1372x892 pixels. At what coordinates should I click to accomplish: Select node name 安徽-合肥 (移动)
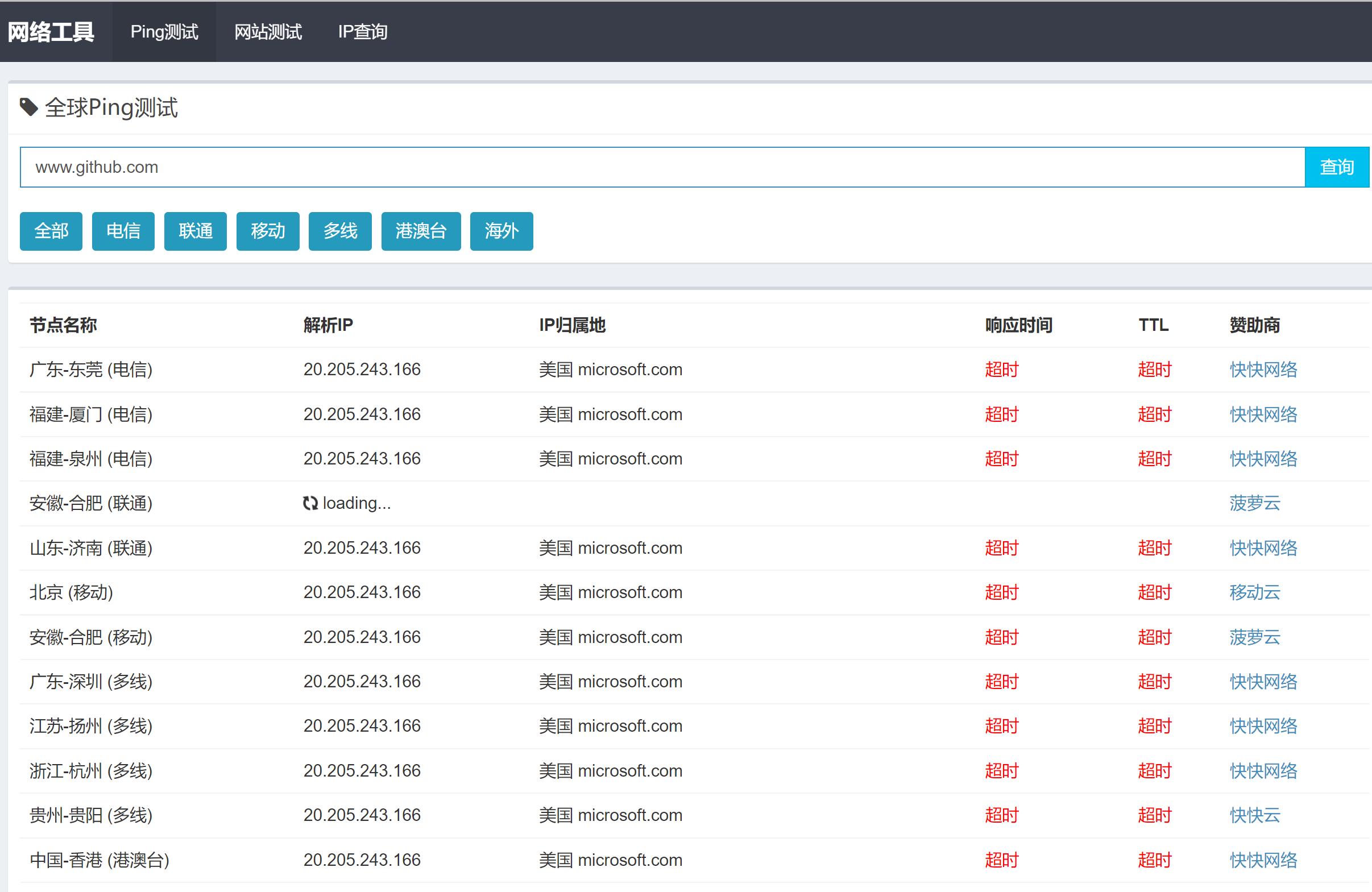pos(91,637)
